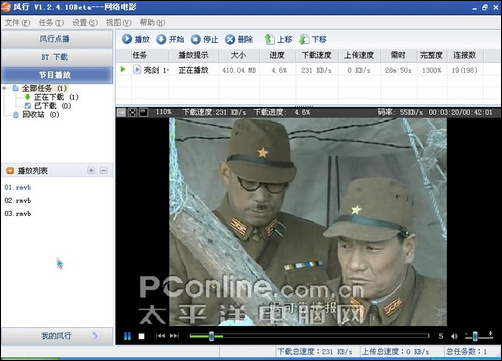The width and height of the screenshot is (502, 361).
Task: Open the 文件(F) menu
Action: [x=17, y=22]
